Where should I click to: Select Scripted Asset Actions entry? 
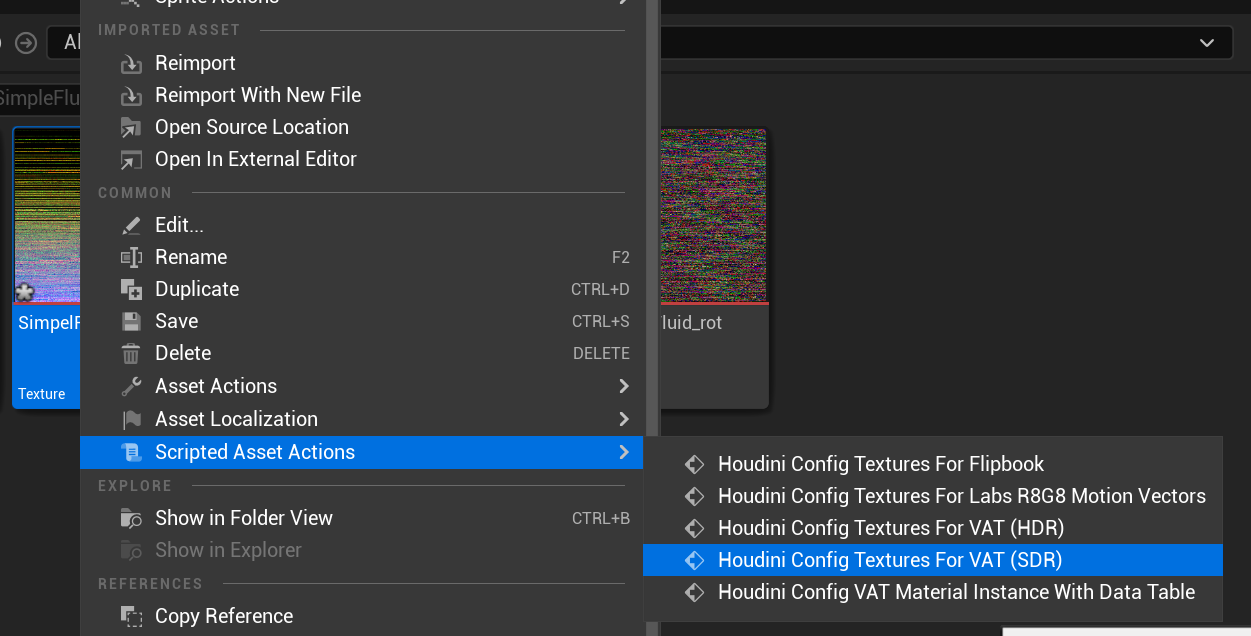[x=362, y=452]
